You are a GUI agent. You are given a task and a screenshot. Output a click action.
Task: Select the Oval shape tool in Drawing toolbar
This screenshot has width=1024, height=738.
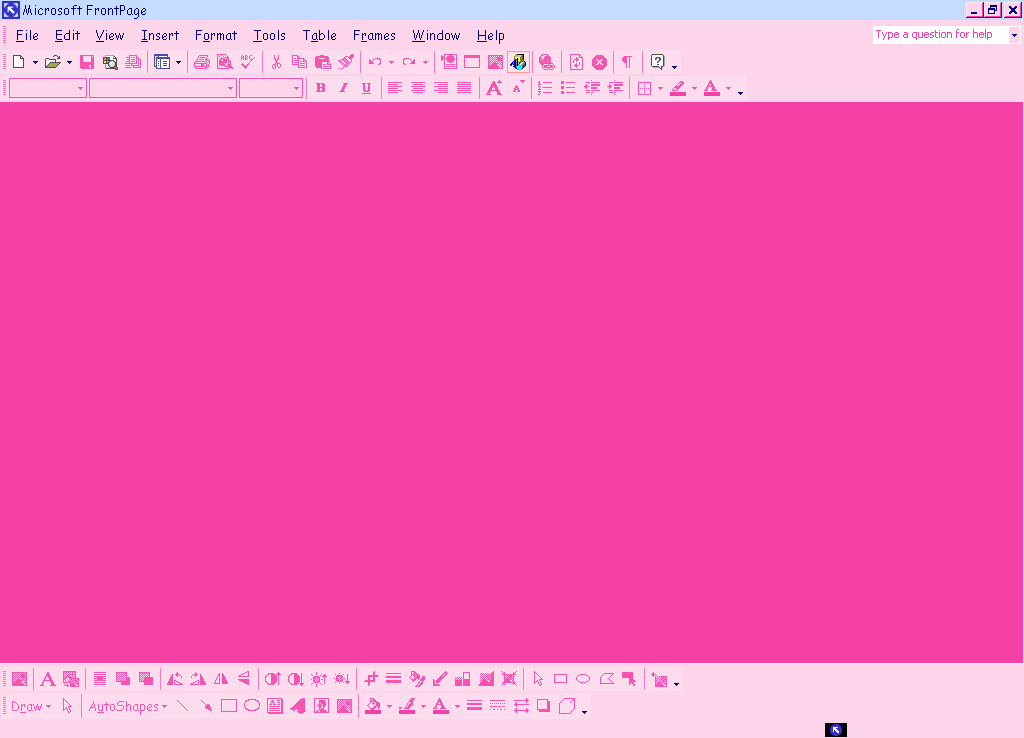252,706
